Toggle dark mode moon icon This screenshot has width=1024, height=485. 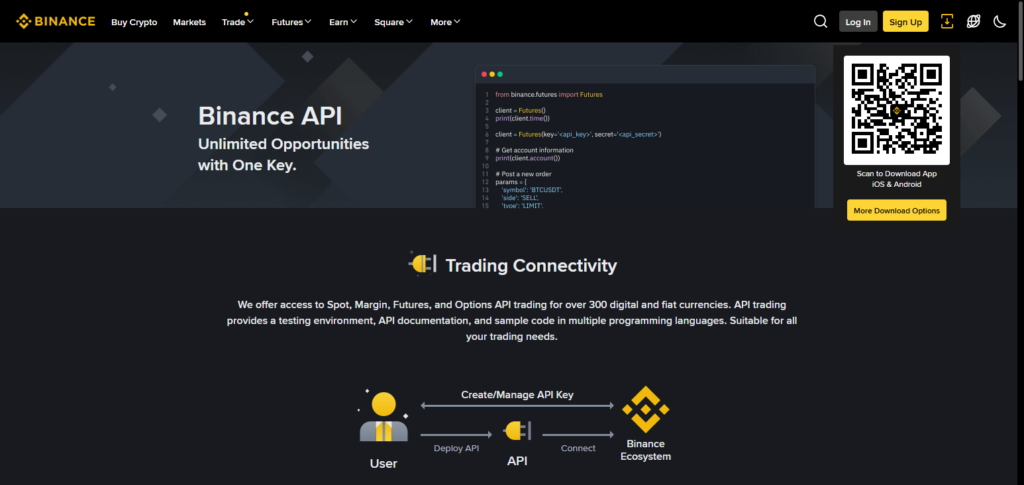(1000, 22)
